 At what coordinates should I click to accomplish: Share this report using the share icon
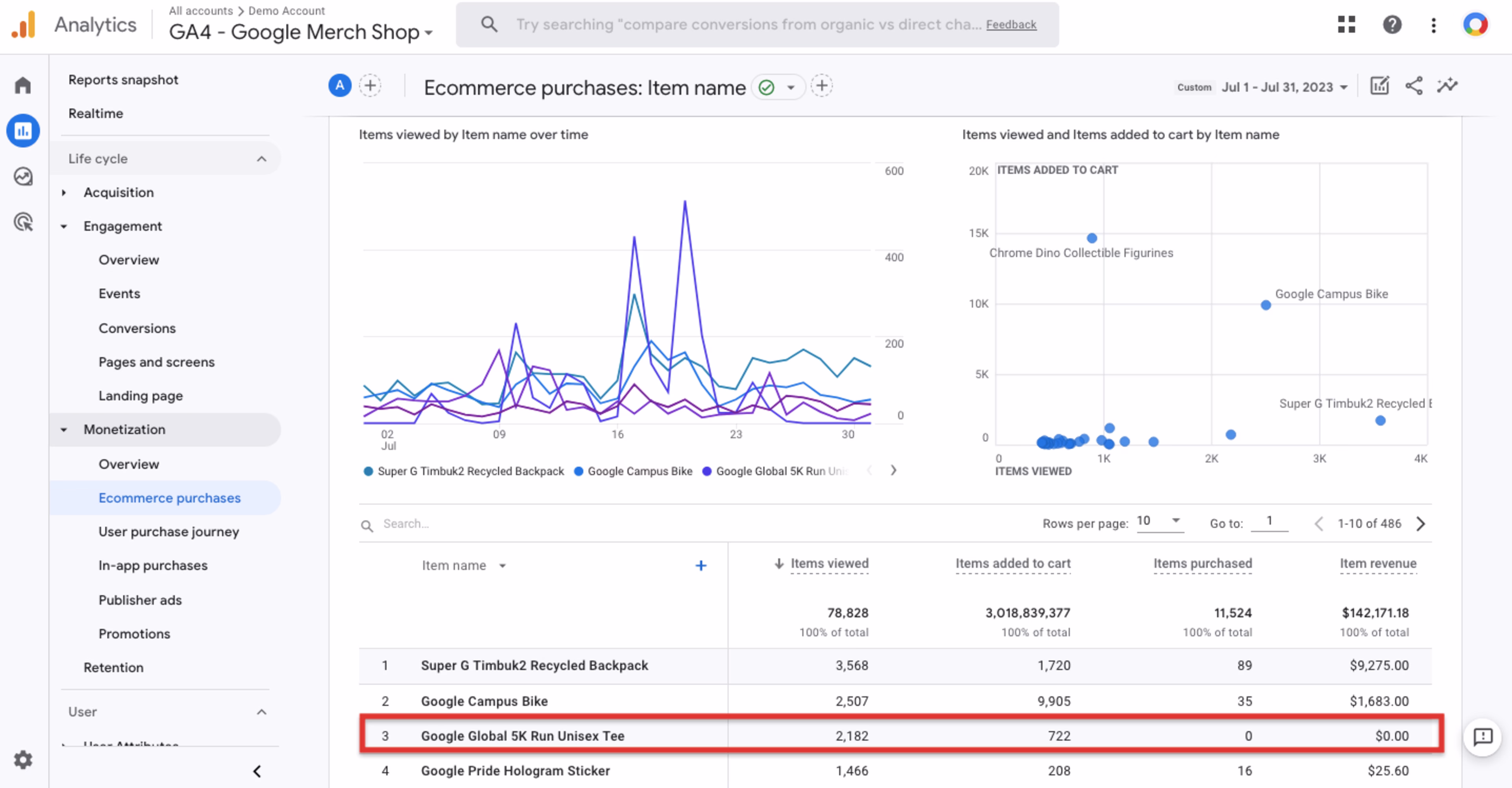click(x=1414, y=86)
